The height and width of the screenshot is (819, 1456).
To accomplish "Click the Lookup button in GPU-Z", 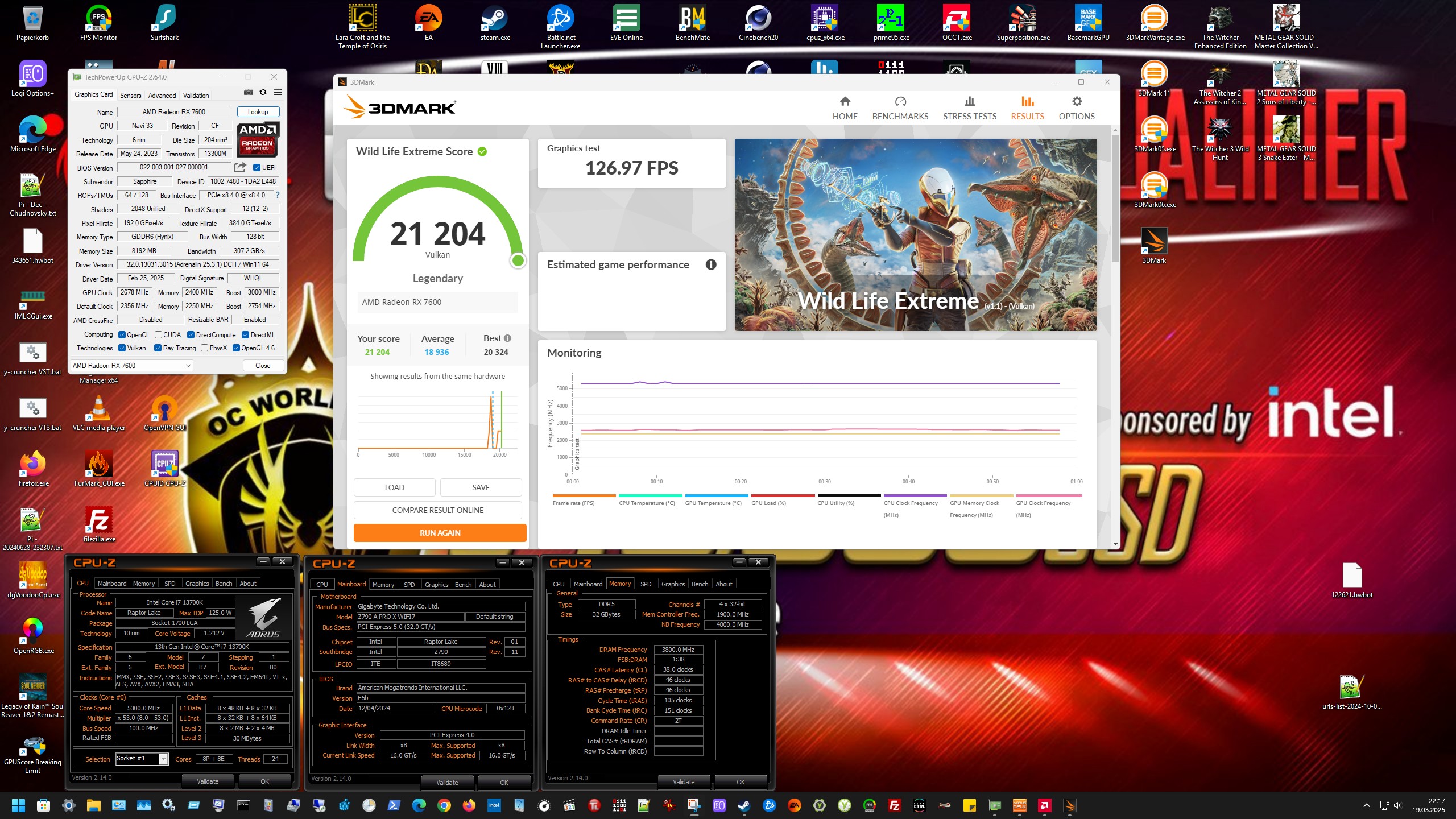I will point(258,112).
